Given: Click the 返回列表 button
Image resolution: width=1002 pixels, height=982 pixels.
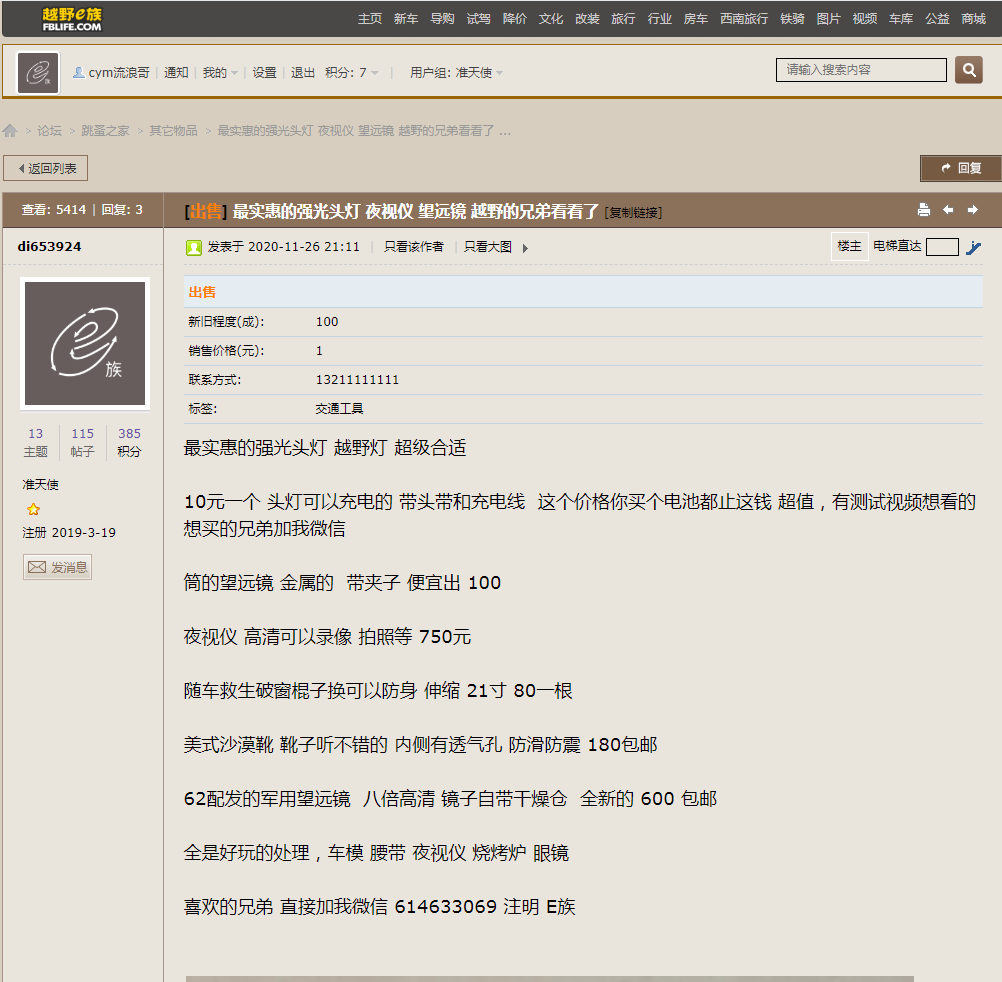Looking at the screenshot, I should click(x=45, y=167).
